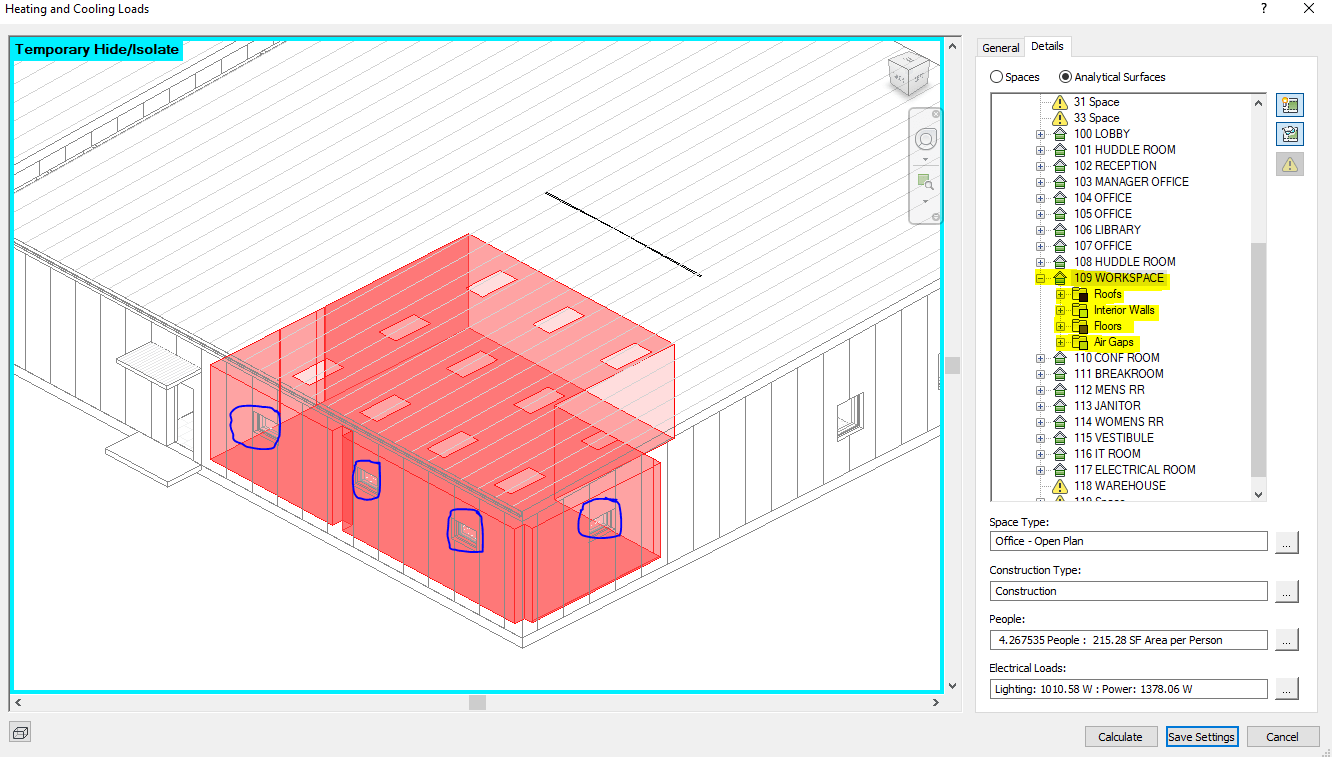Open Full Navigation Wheel dropdown arrow
Image resolution: width=1332 pixels, height=757 pixels.
pos(926,159)
